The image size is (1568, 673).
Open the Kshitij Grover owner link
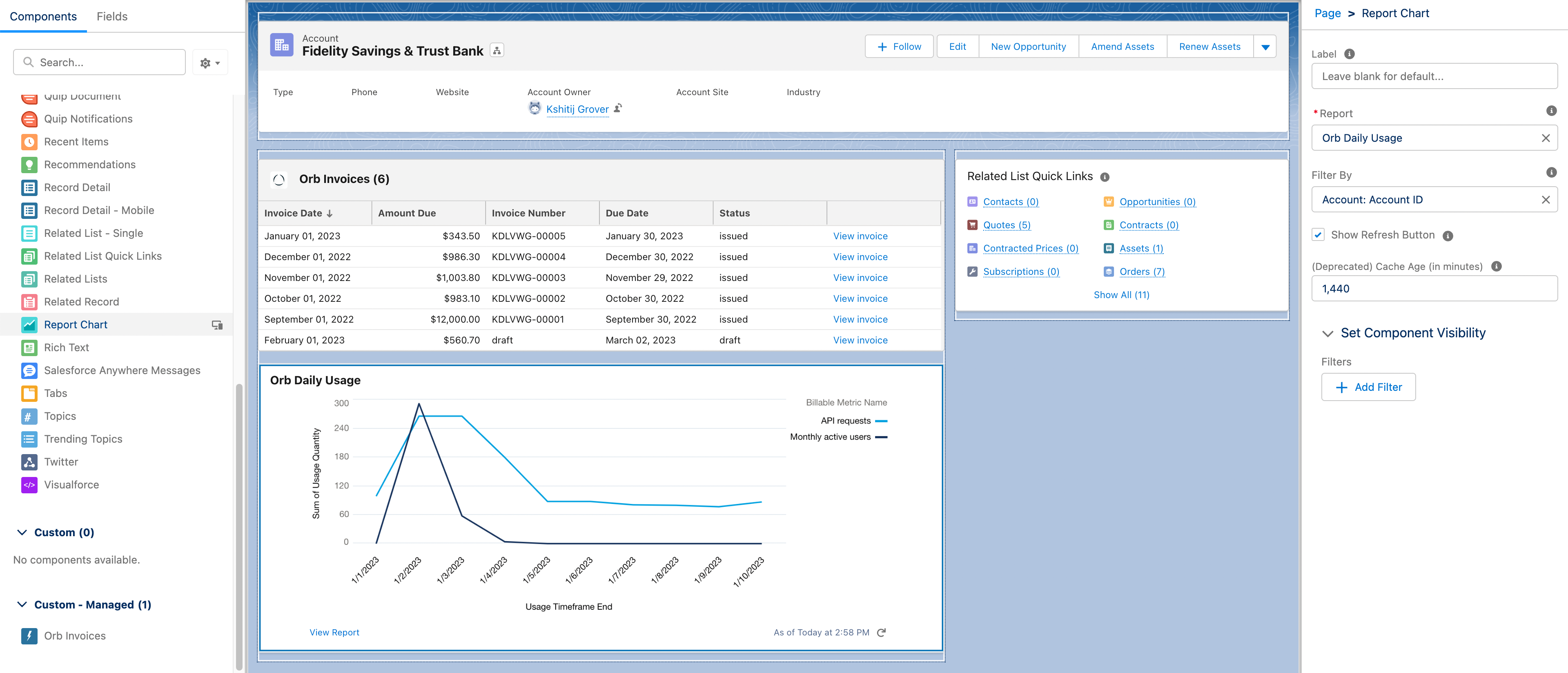tap(577, 109)
